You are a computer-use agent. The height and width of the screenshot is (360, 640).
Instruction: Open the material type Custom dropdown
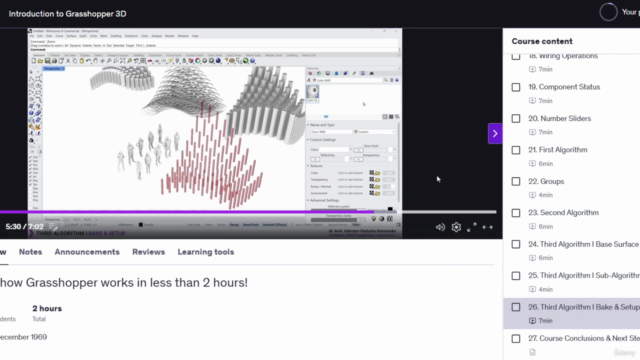pos(374,132)
